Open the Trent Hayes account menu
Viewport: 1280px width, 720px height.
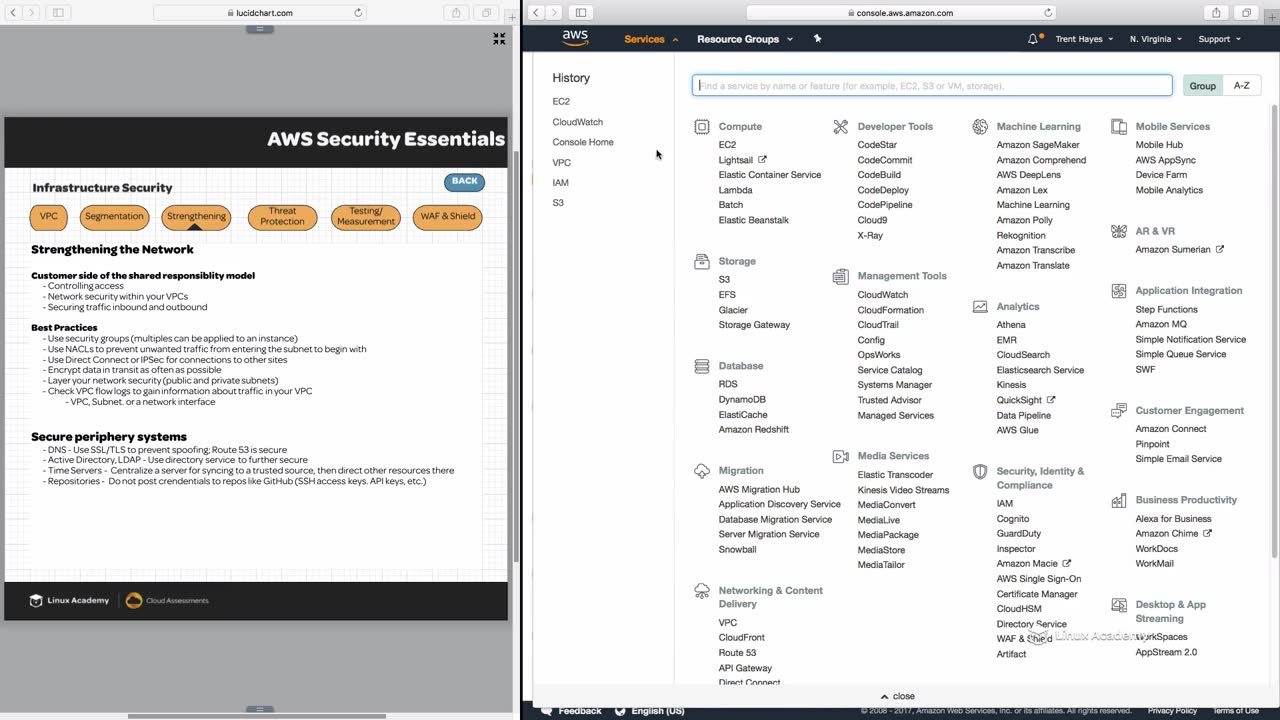pos(1084,39)
